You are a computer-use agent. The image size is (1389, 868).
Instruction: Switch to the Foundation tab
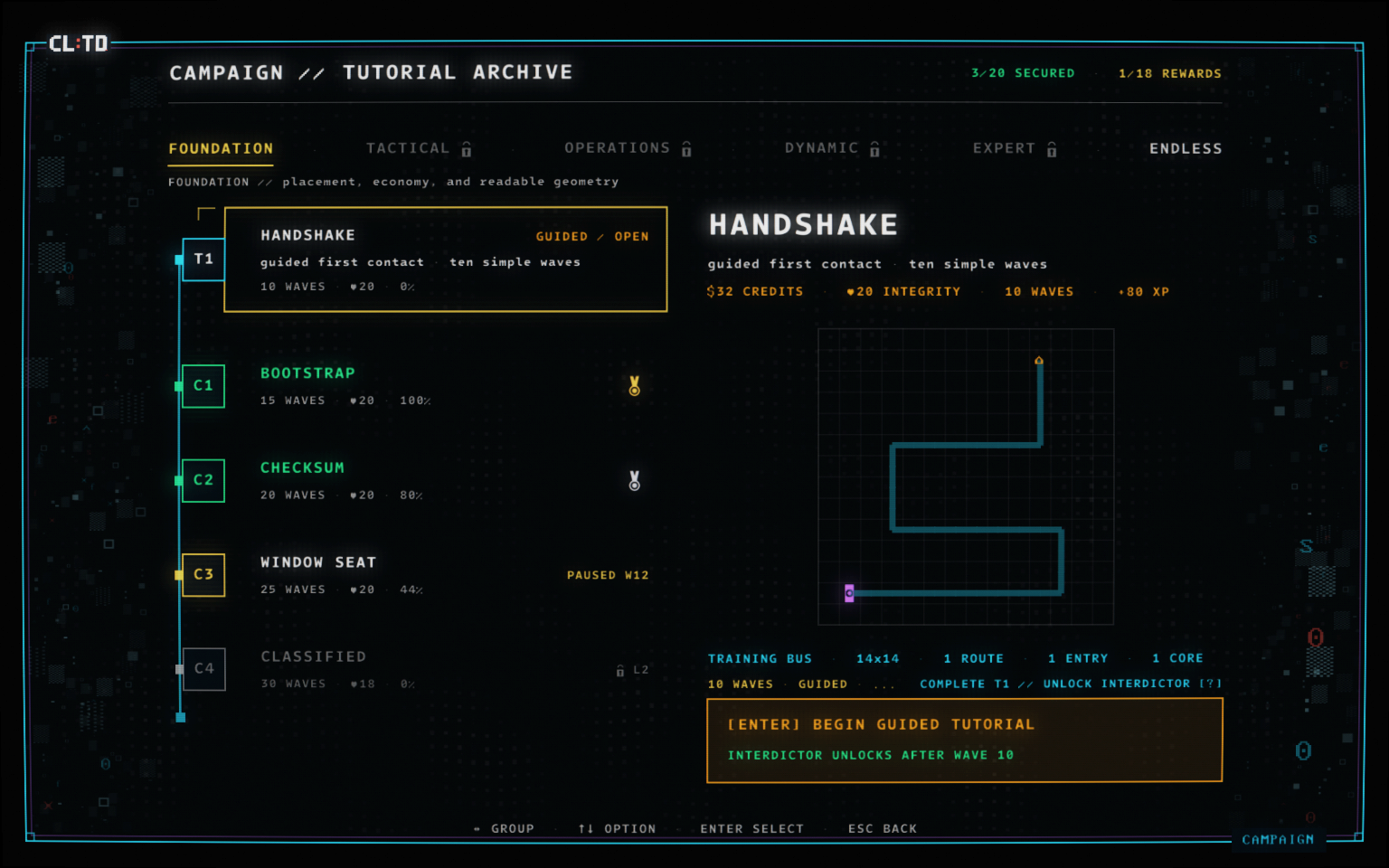(x=221, y=148)
